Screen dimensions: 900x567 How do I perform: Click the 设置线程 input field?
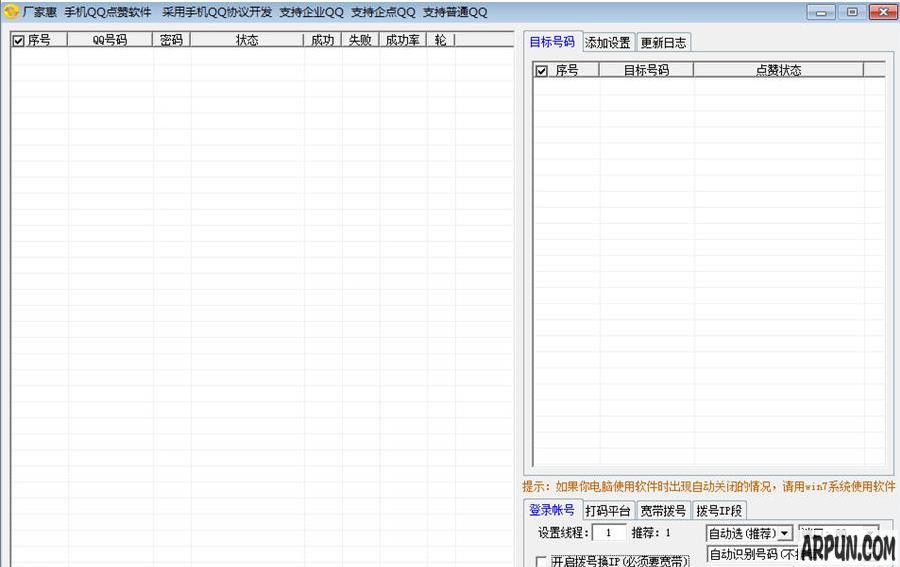point(608,533)
